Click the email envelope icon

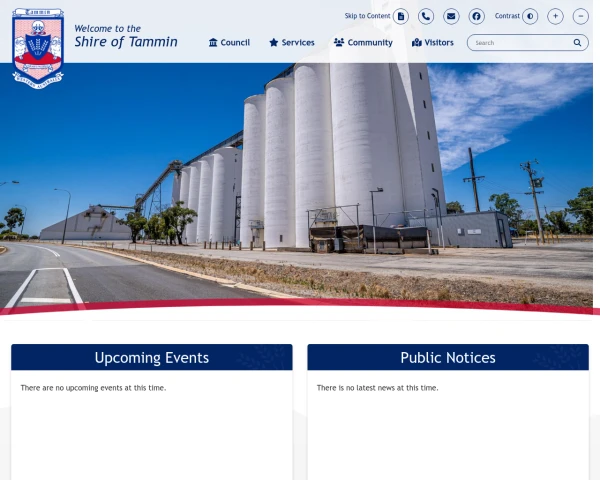(x=451, y=16)
